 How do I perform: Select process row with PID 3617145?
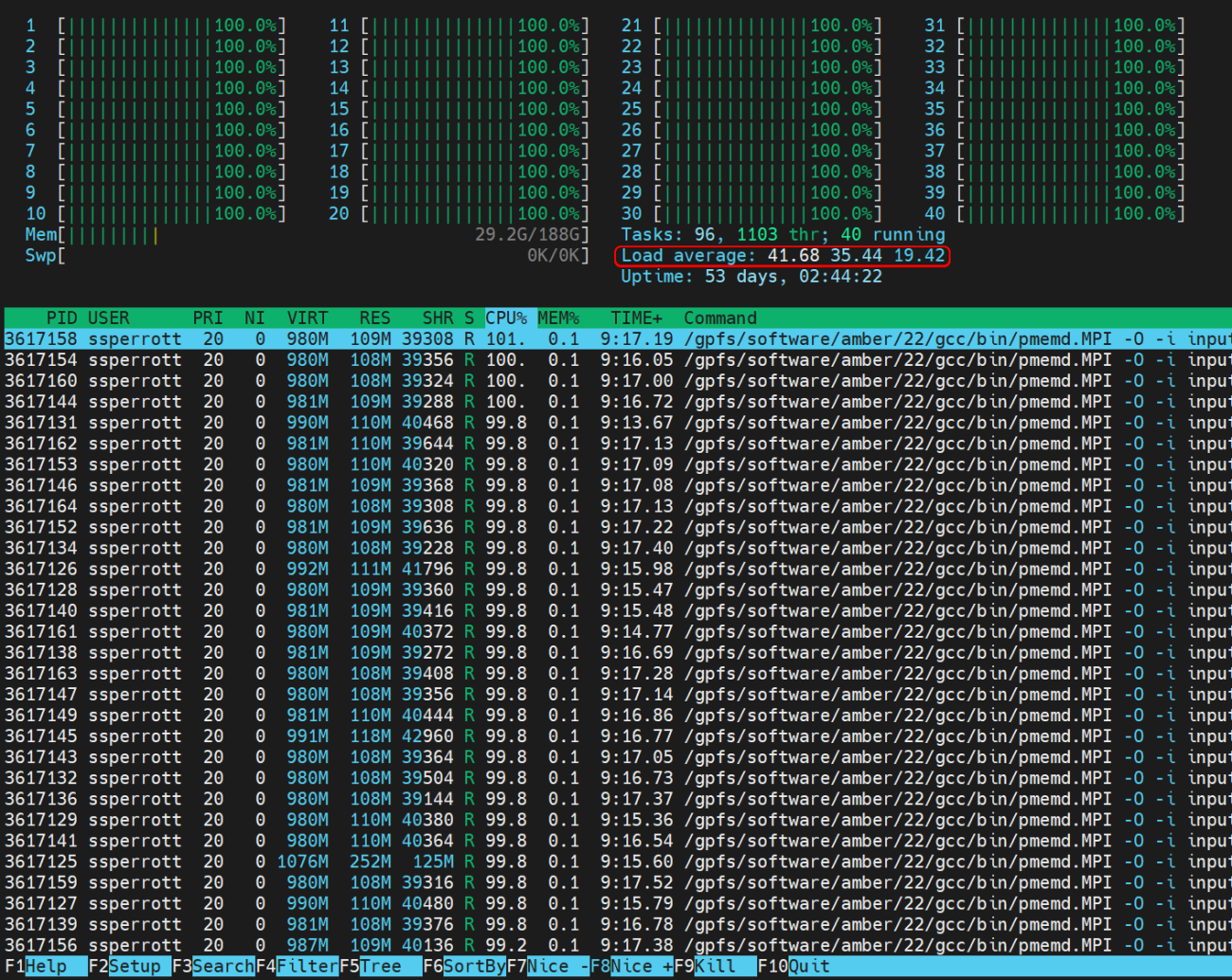click(x=618, y=735)
